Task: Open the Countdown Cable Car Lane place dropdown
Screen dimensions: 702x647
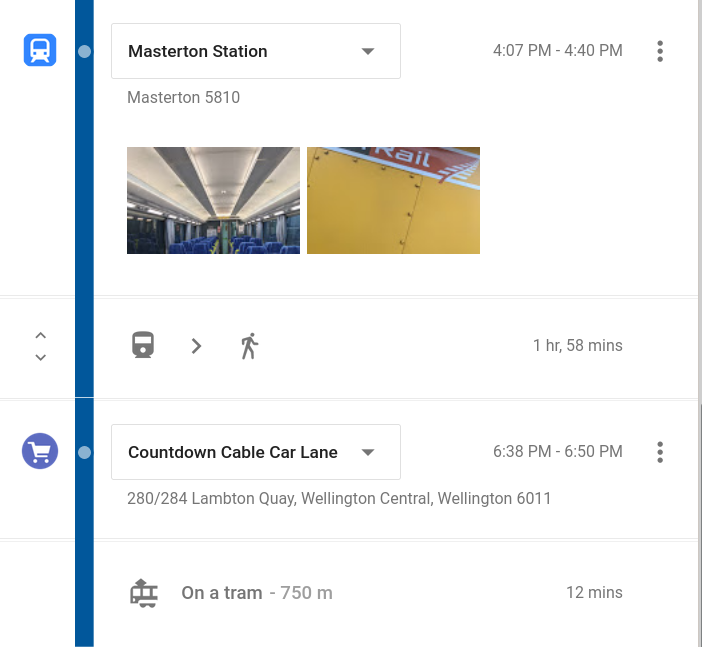Action: [256, 452]
